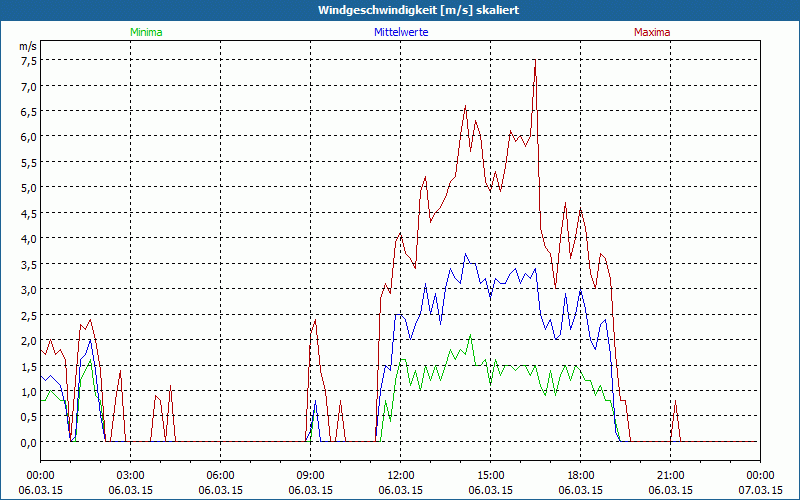This screenshot has height=500, width=800.
Task: Select the 21:00 time marker
Action: coord(670,475)
